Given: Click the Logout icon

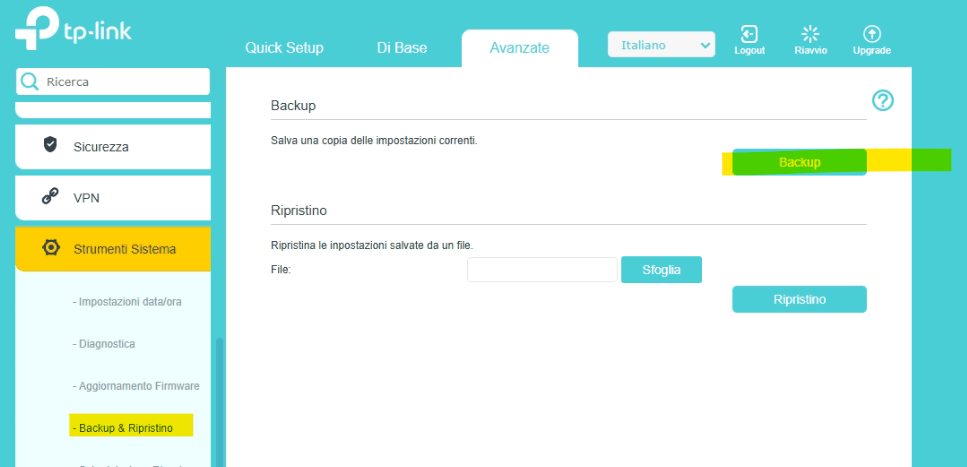Looking at the screenshot, I should coord(749,34).
